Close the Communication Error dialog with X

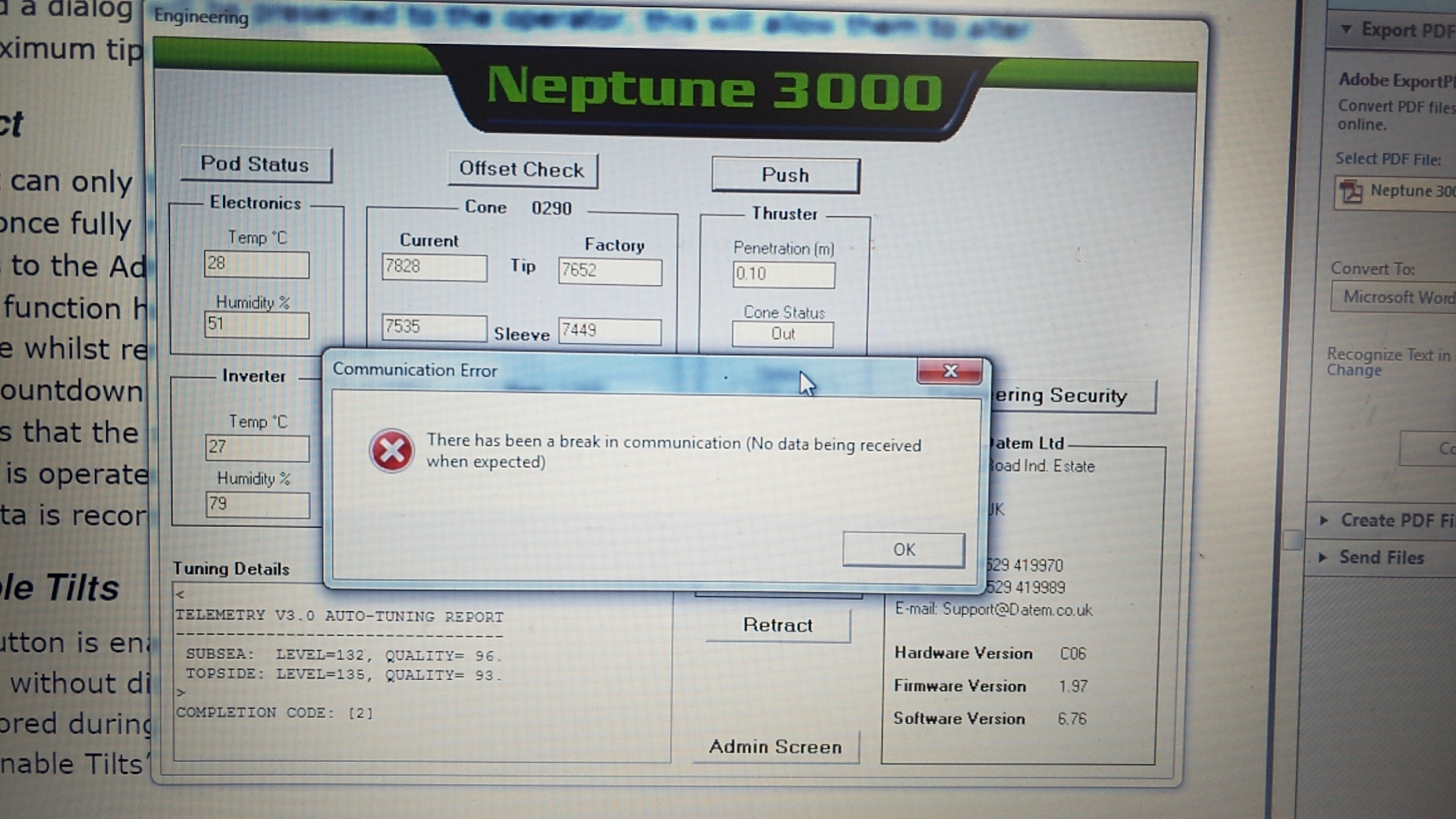[949, 371]
